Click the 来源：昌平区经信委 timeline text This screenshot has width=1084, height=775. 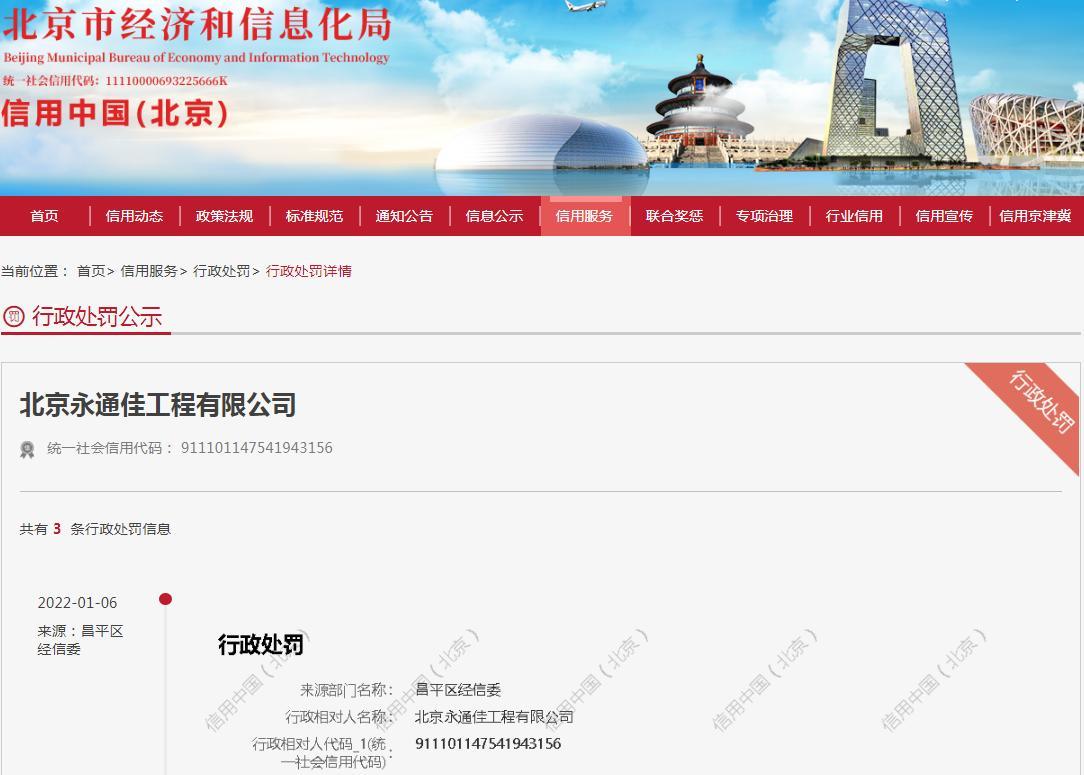[80, 640]
